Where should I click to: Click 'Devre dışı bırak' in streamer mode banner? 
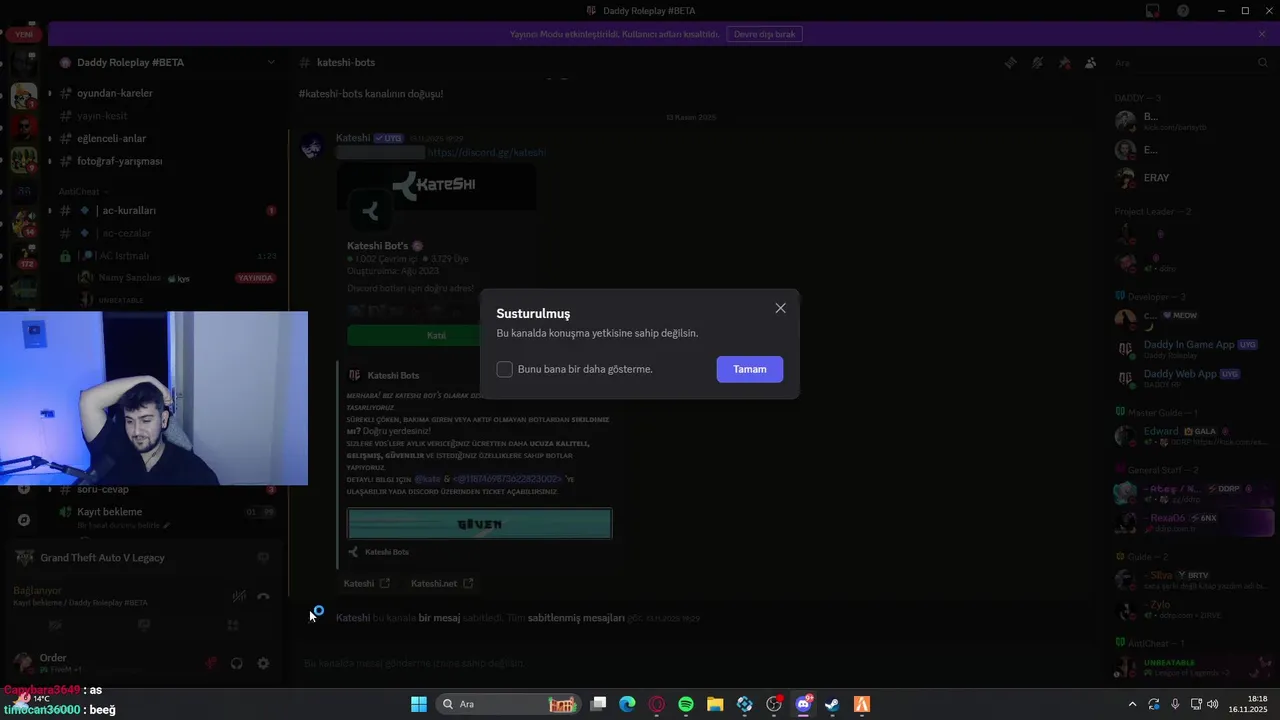pyautogui.click(x=764, y=34)
